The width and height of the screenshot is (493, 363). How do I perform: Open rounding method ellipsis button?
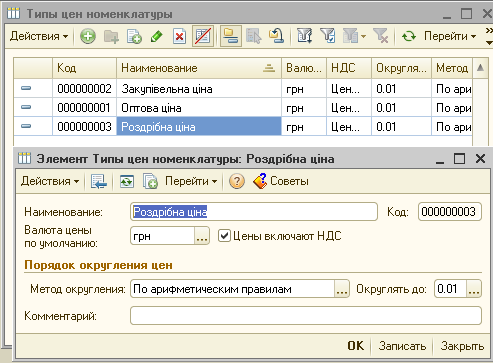point(342,289)
